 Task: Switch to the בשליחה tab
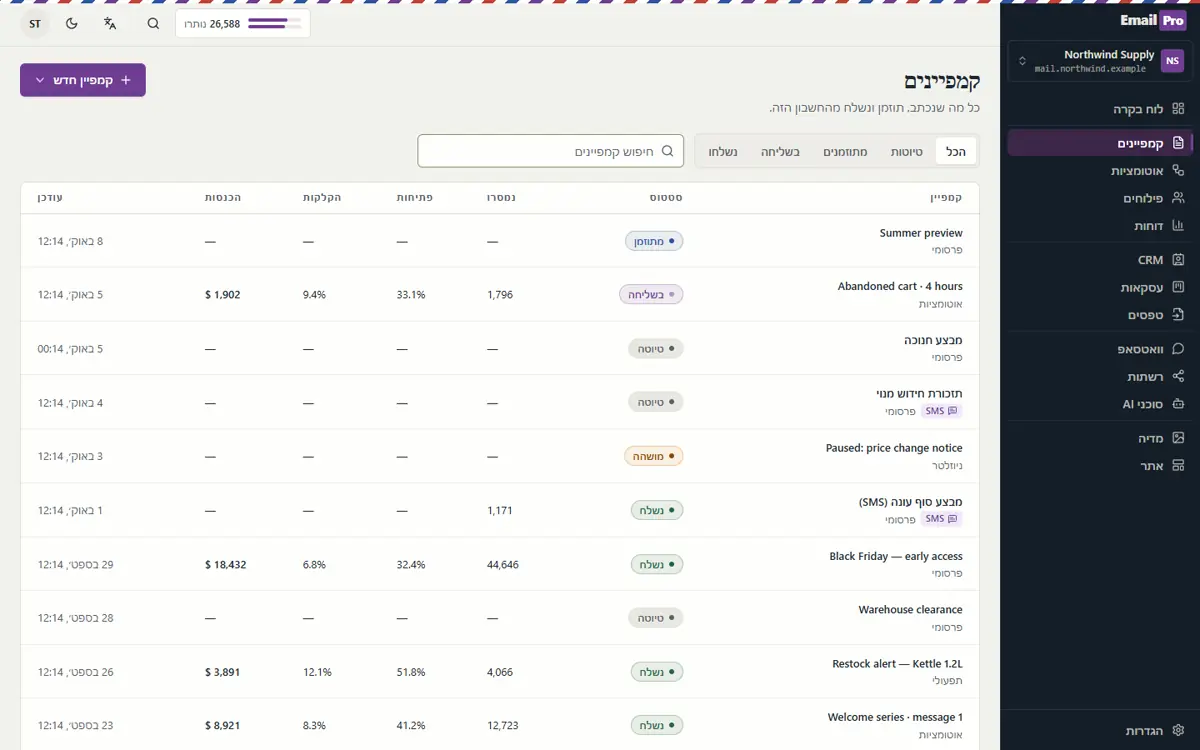(x=780, y=152)
